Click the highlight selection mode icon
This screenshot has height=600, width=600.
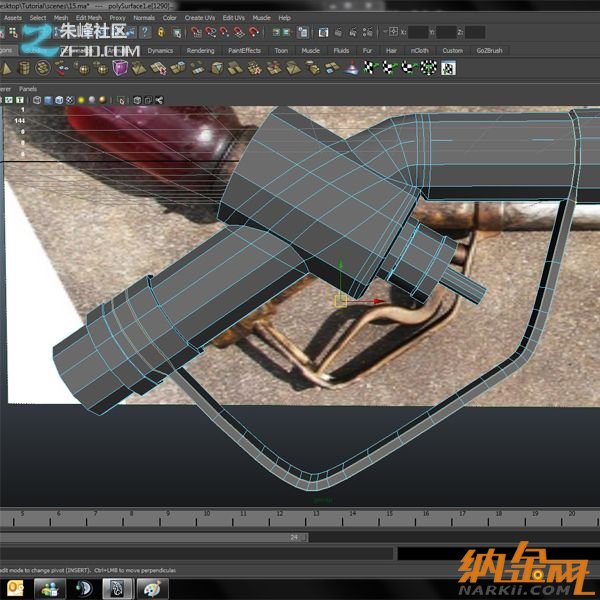177,33
